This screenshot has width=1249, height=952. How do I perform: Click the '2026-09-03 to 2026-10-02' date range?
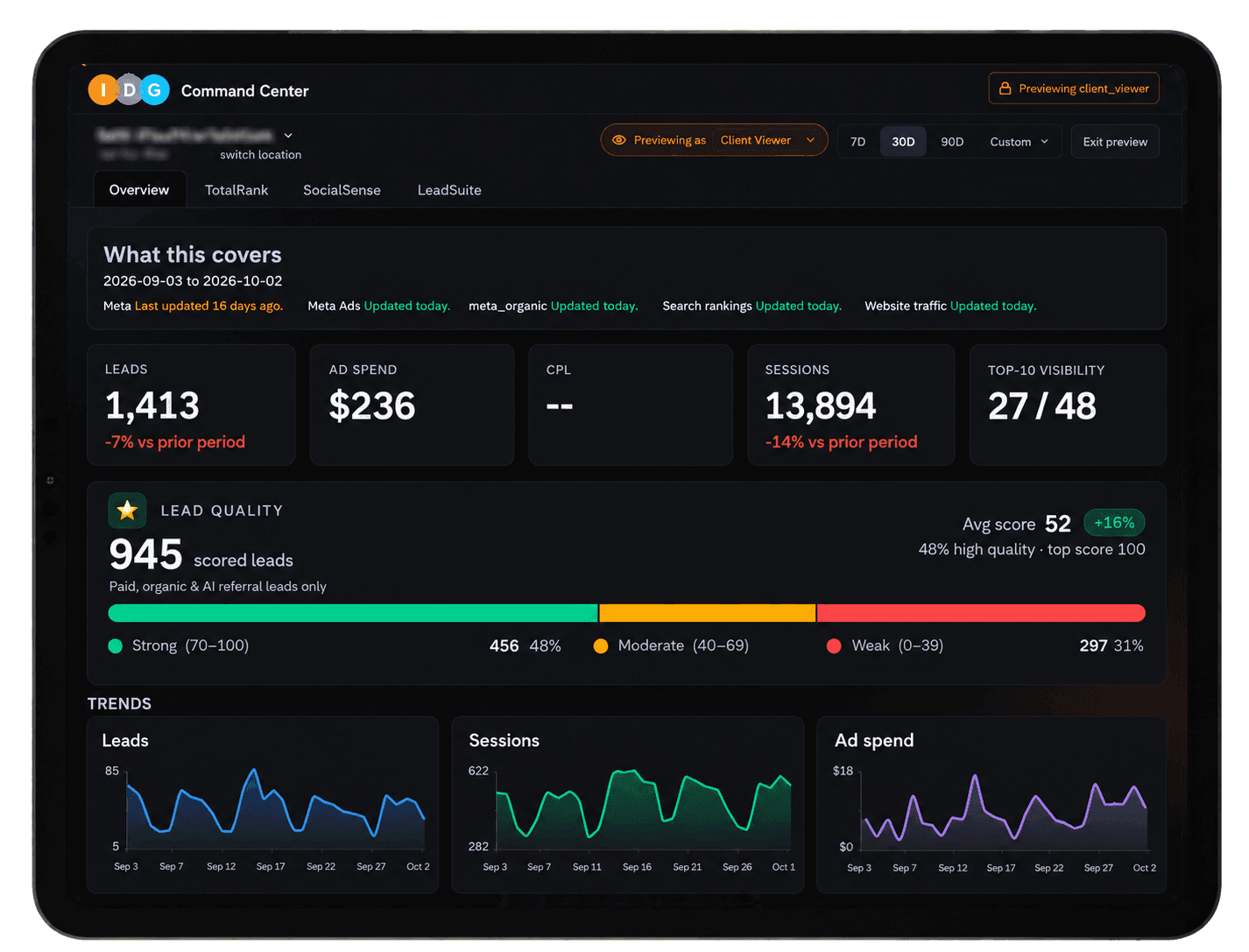point(193,281)
